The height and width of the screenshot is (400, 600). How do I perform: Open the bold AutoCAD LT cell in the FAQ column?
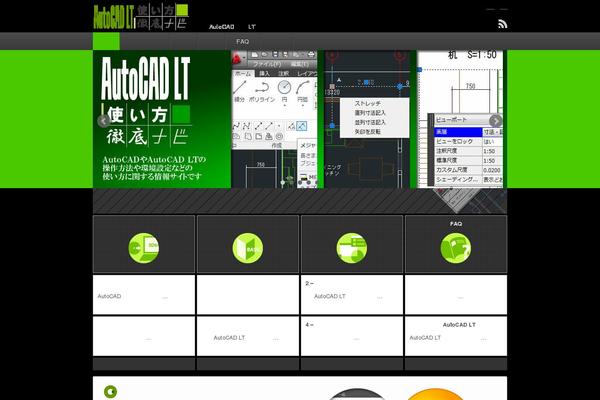456,336
